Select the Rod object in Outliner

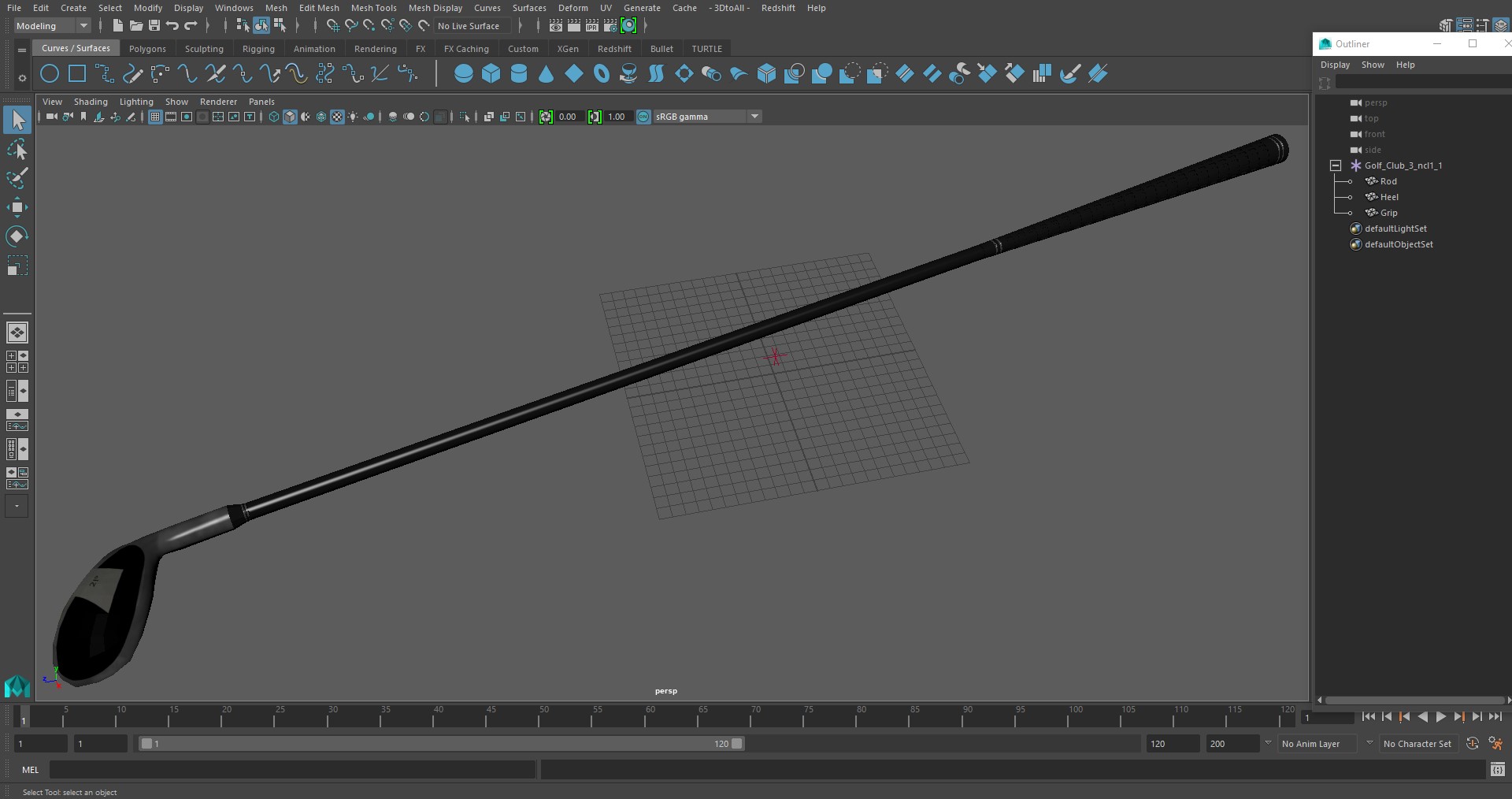point(1388,181)
